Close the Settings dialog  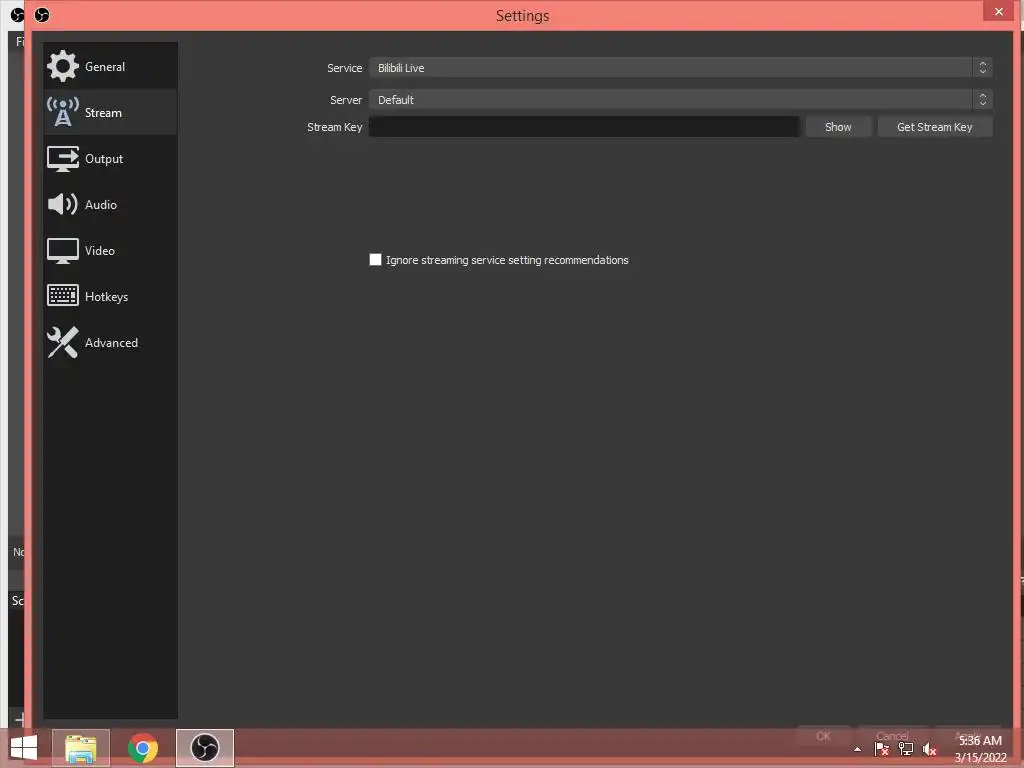tap(999, 11)
